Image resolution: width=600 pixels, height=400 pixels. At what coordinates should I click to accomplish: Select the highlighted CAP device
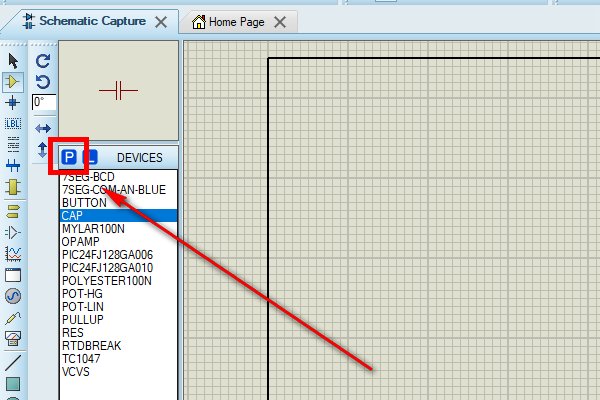coord(119,216)
